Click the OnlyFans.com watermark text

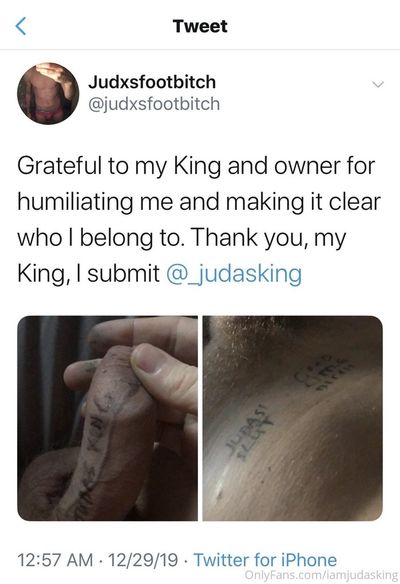point(321,574)
